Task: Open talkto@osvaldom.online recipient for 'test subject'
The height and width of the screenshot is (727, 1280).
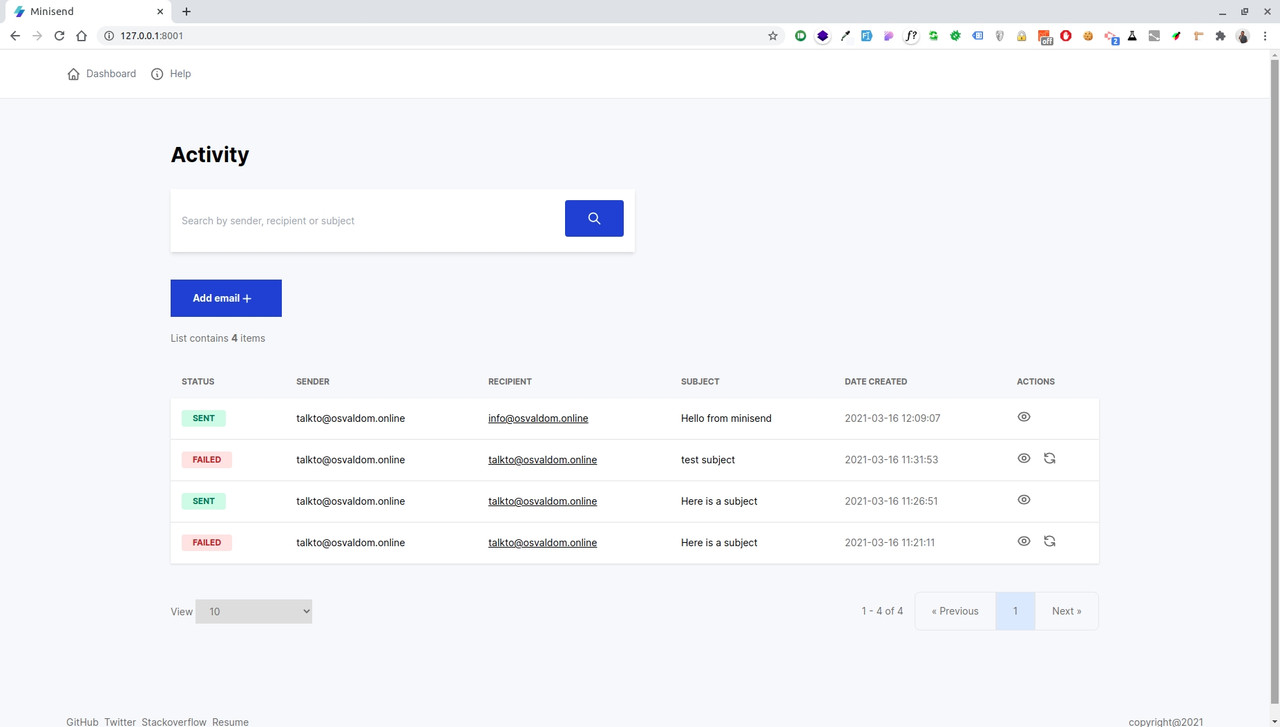Action: [542, 460]
